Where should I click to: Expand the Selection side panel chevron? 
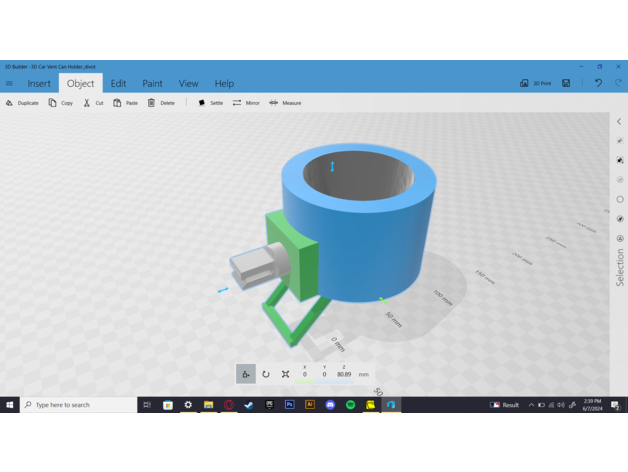pos(619,122)
